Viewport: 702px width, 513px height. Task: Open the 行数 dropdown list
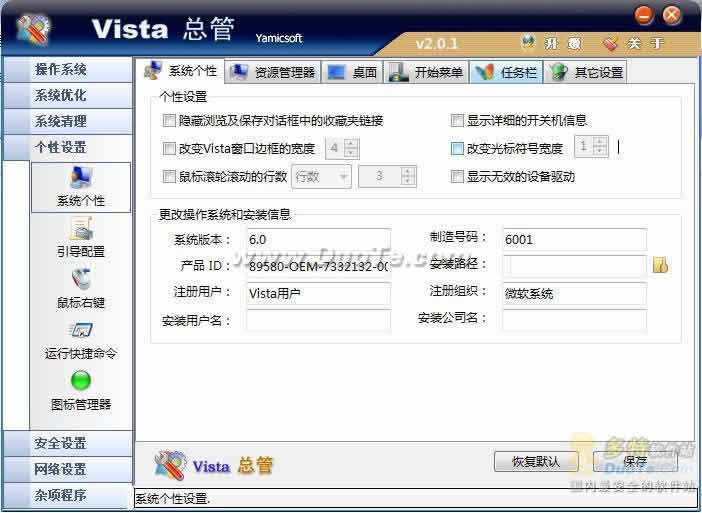321,177
